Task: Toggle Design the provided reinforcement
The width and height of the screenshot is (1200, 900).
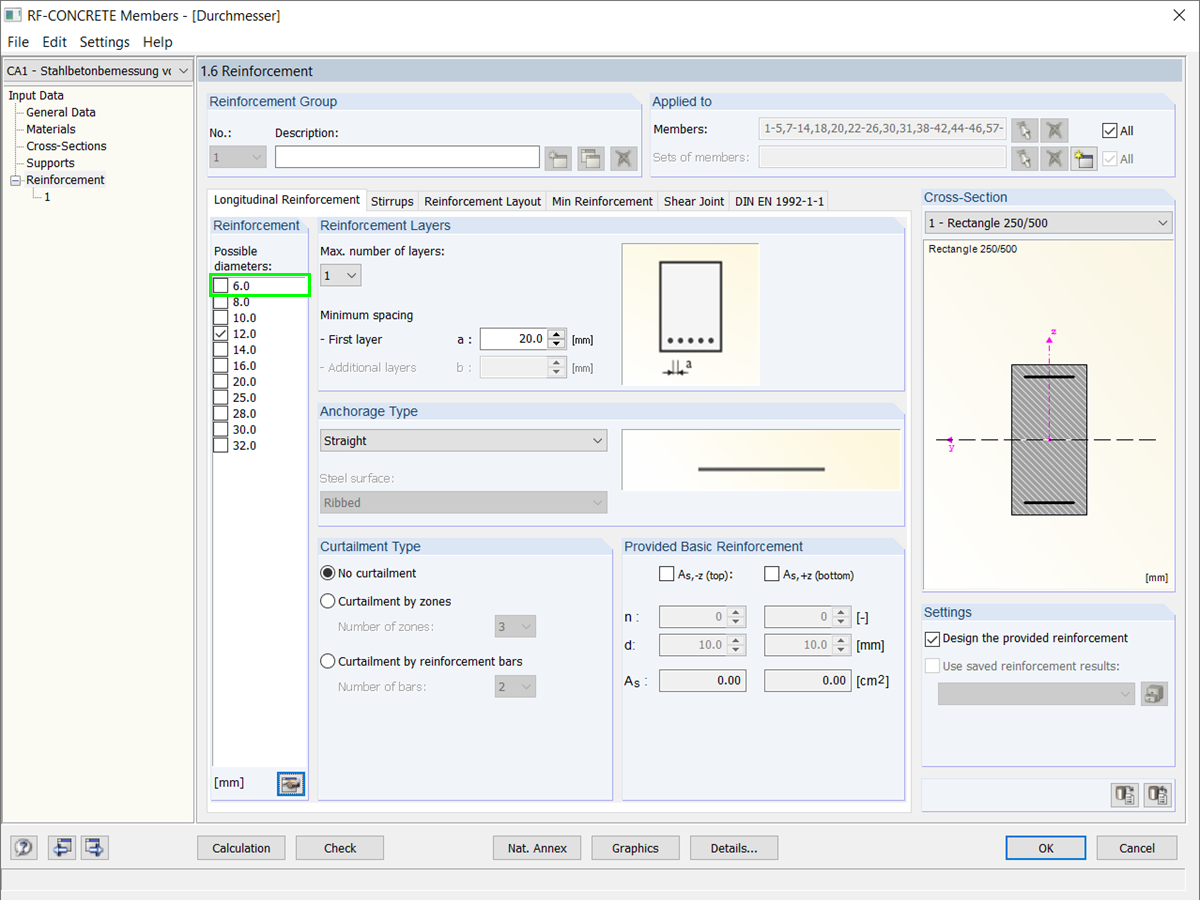Action: (933, 638)
